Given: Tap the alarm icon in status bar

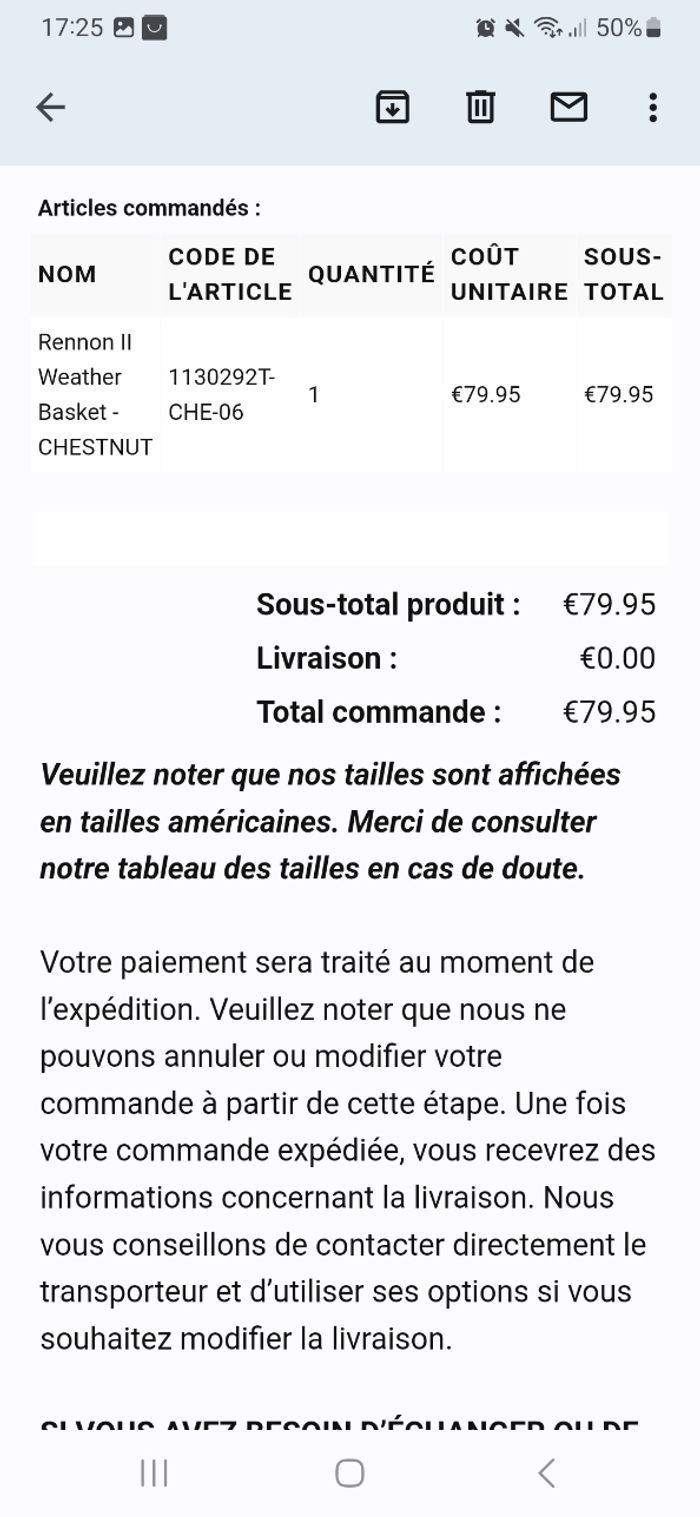Looking at the screenshot, I should 486,28.
